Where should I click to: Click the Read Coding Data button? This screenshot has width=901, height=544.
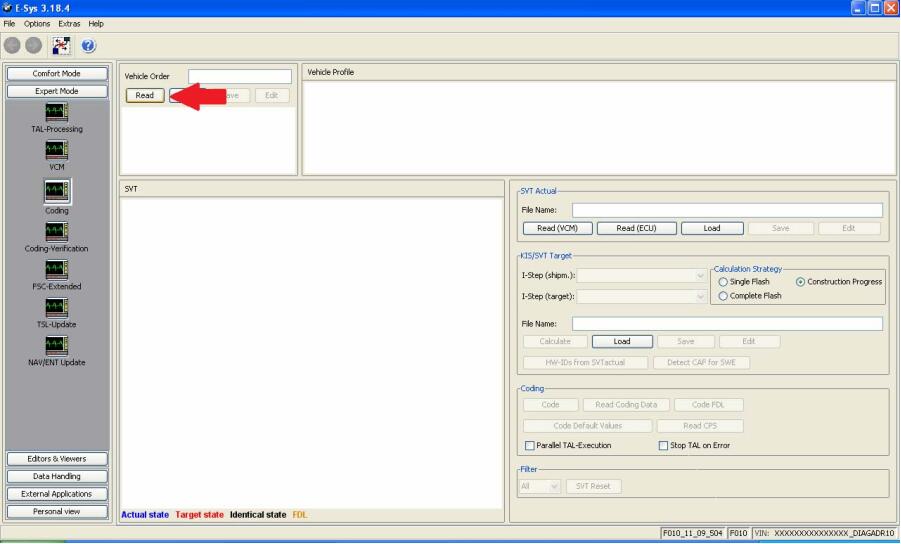(626, 405)
